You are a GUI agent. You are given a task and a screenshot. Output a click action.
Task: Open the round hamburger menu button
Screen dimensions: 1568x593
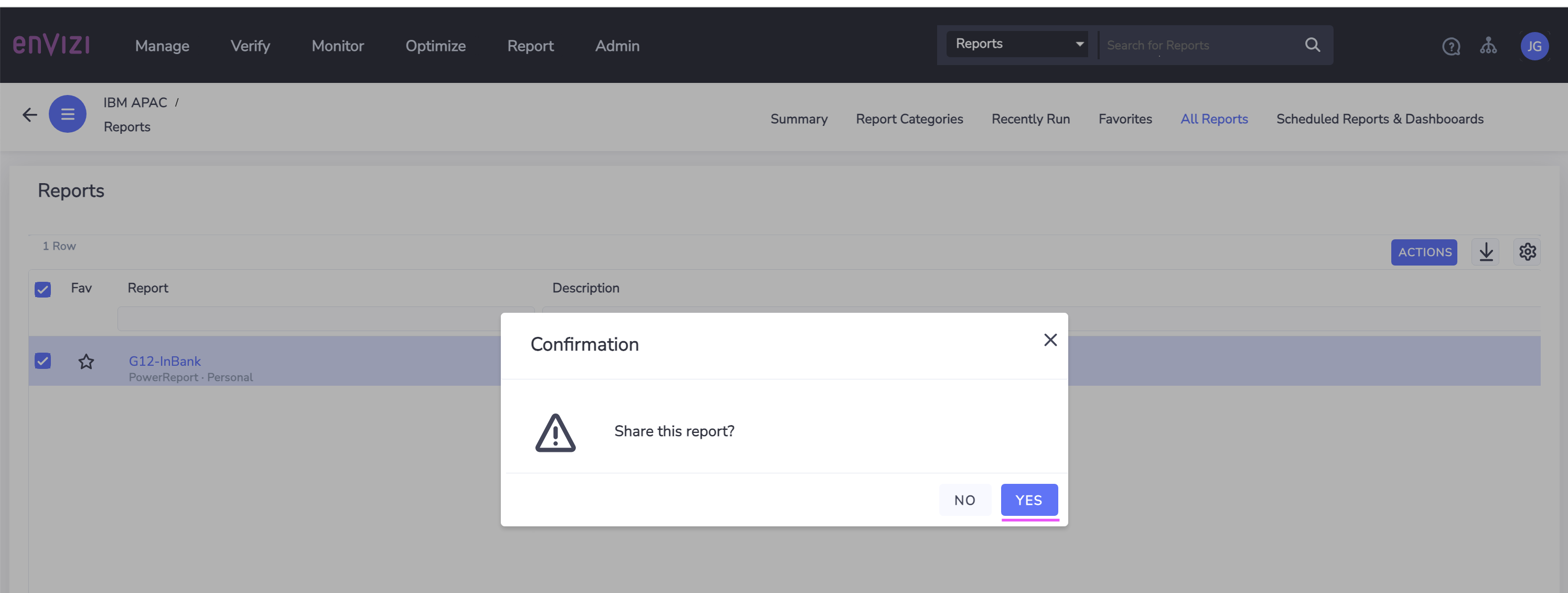pos(68,114)
